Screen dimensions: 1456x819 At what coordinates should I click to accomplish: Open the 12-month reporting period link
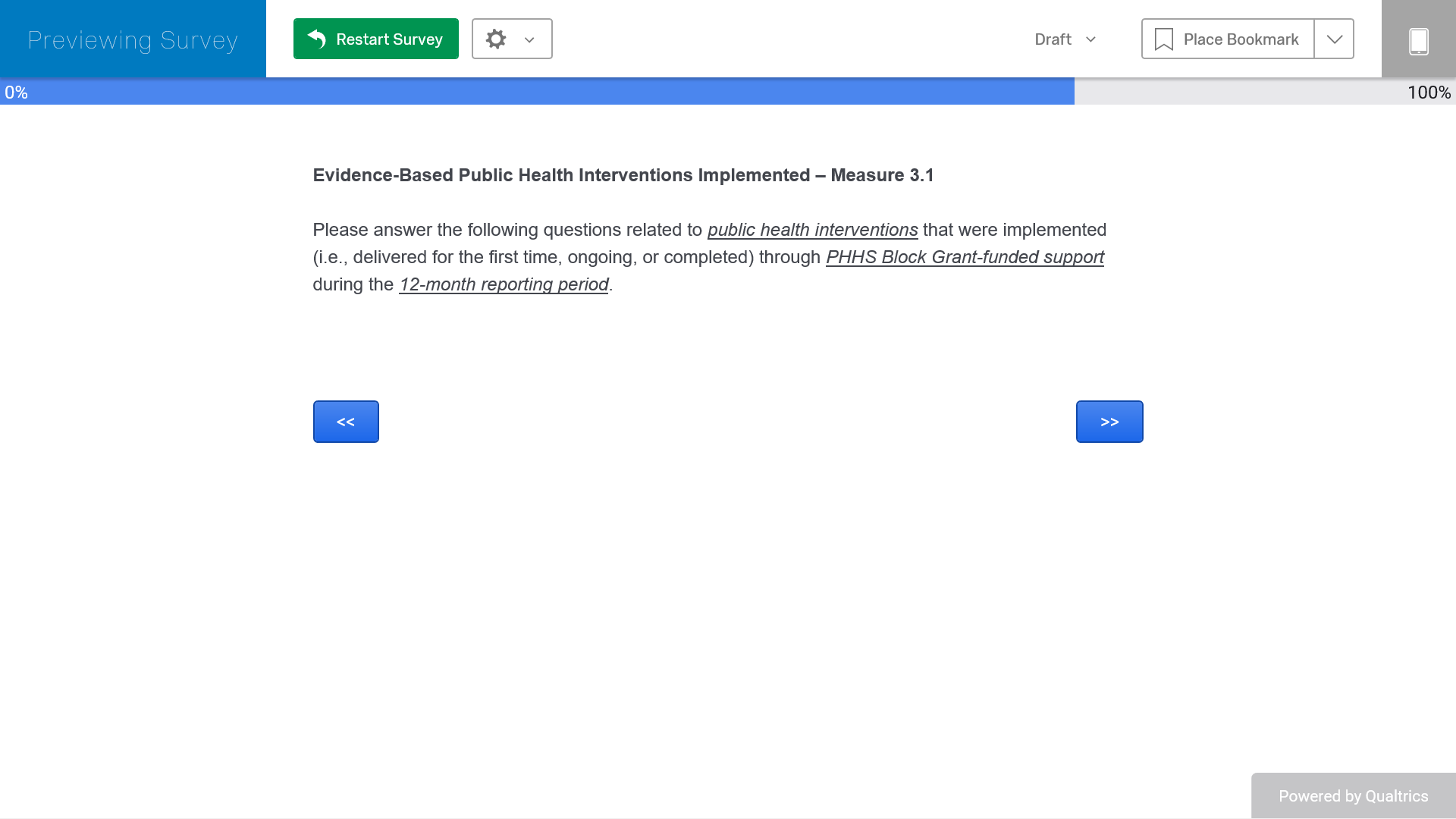[504, 284]
